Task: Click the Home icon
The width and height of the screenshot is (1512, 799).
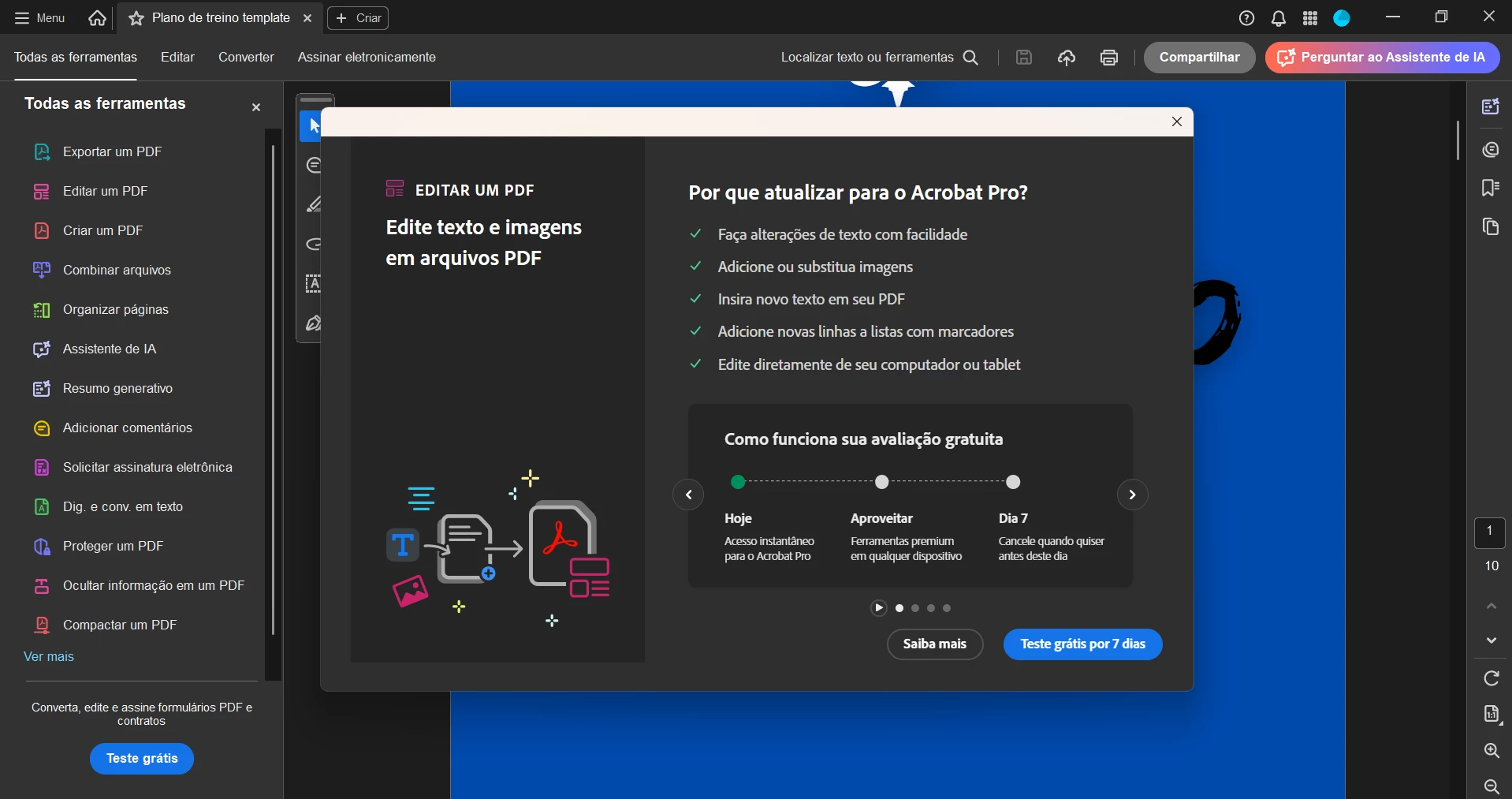Action: pyautogui.click(x=97, y=17)
